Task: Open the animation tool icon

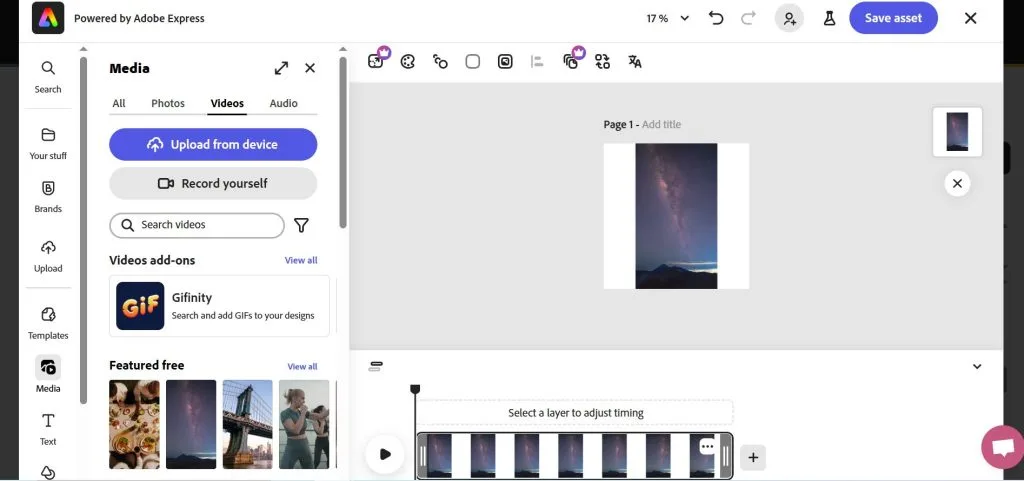Action: tap(440, 62)
